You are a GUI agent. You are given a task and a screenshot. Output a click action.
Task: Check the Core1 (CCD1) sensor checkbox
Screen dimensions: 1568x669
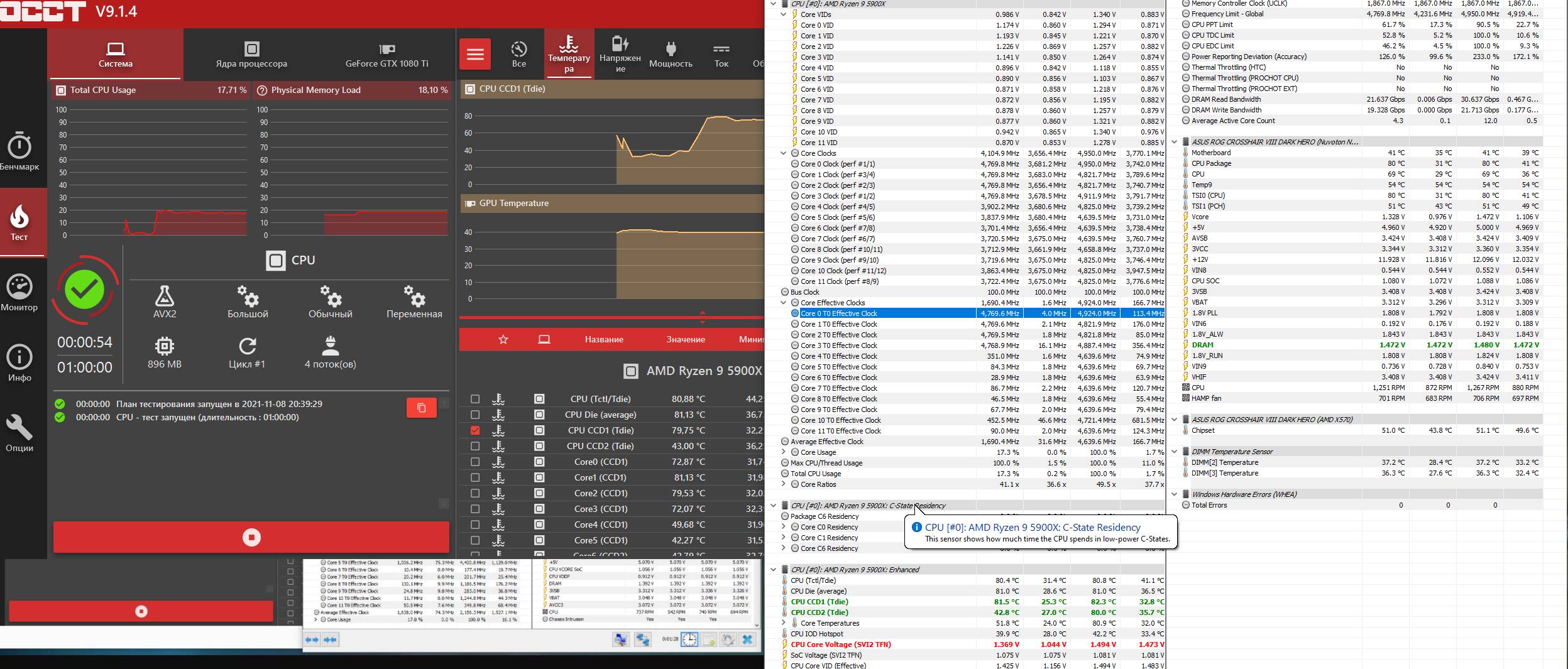475,477
